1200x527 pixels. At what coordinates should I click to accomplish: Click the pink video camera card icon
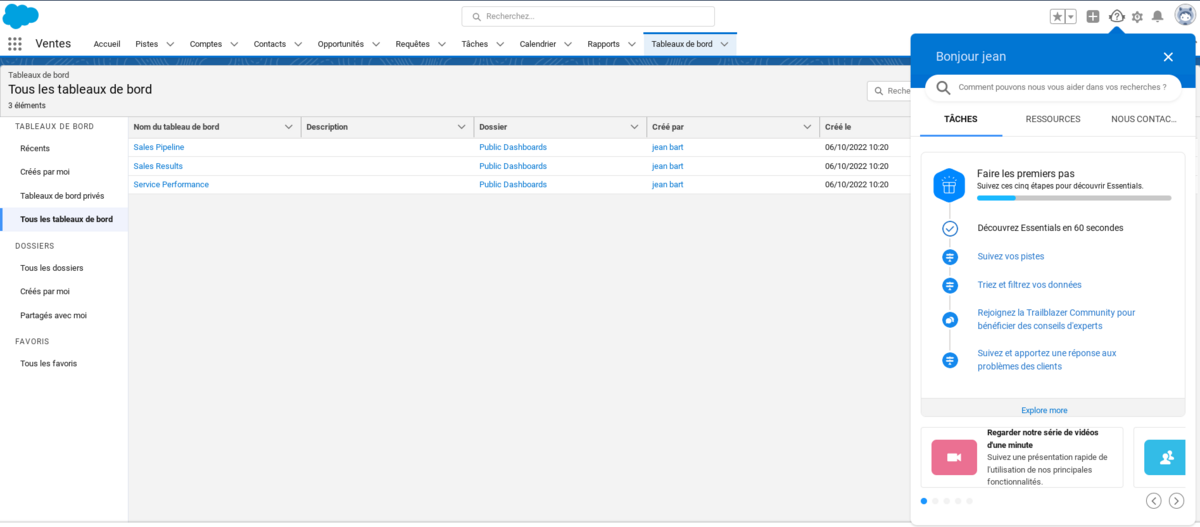tap(954, 457)
